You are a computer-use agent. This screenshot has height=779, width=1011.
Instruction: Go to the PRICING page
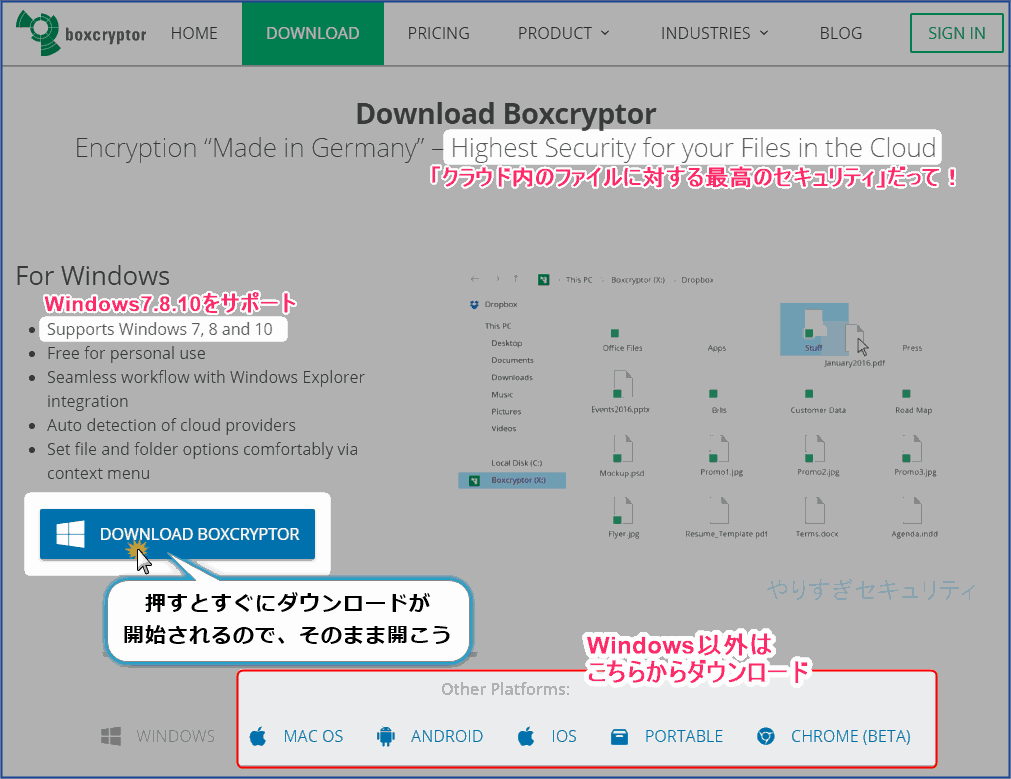[x=438, y=33]
